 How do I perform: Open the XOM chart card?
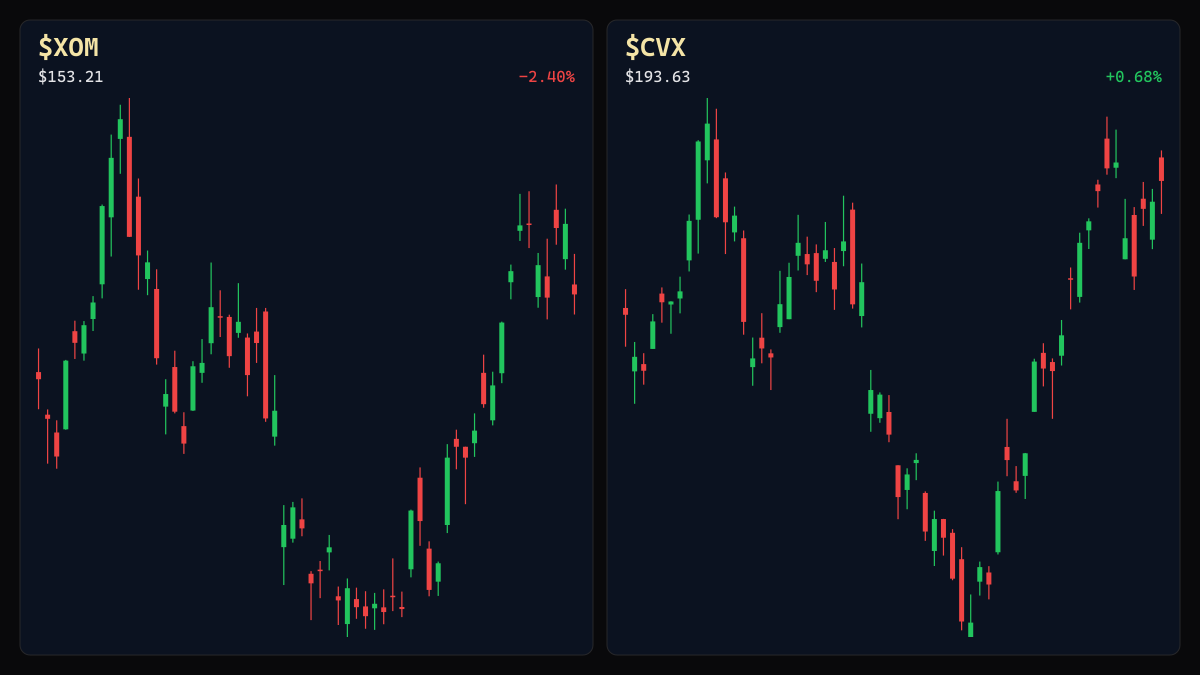click(306, 338)
